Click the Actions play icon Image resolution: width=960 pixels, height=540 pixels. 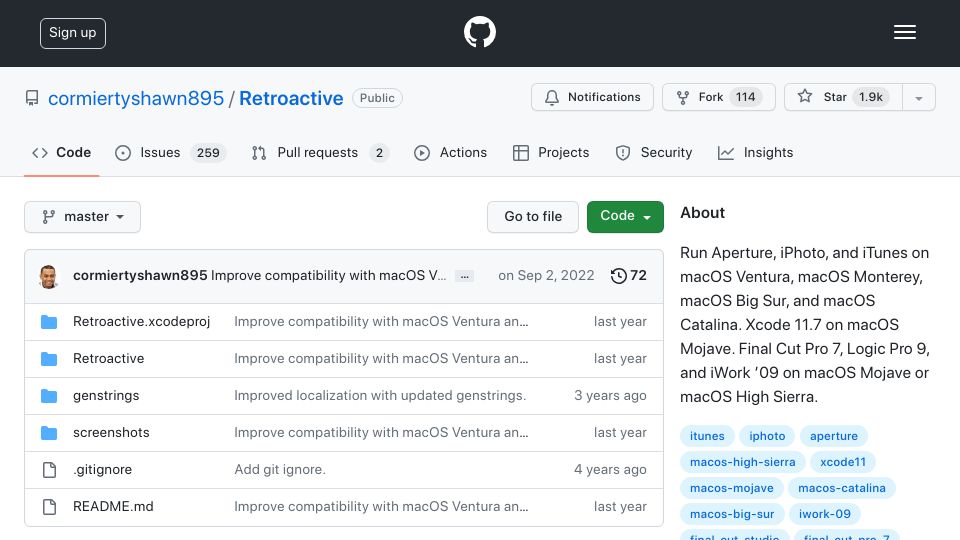pos(422,153)
